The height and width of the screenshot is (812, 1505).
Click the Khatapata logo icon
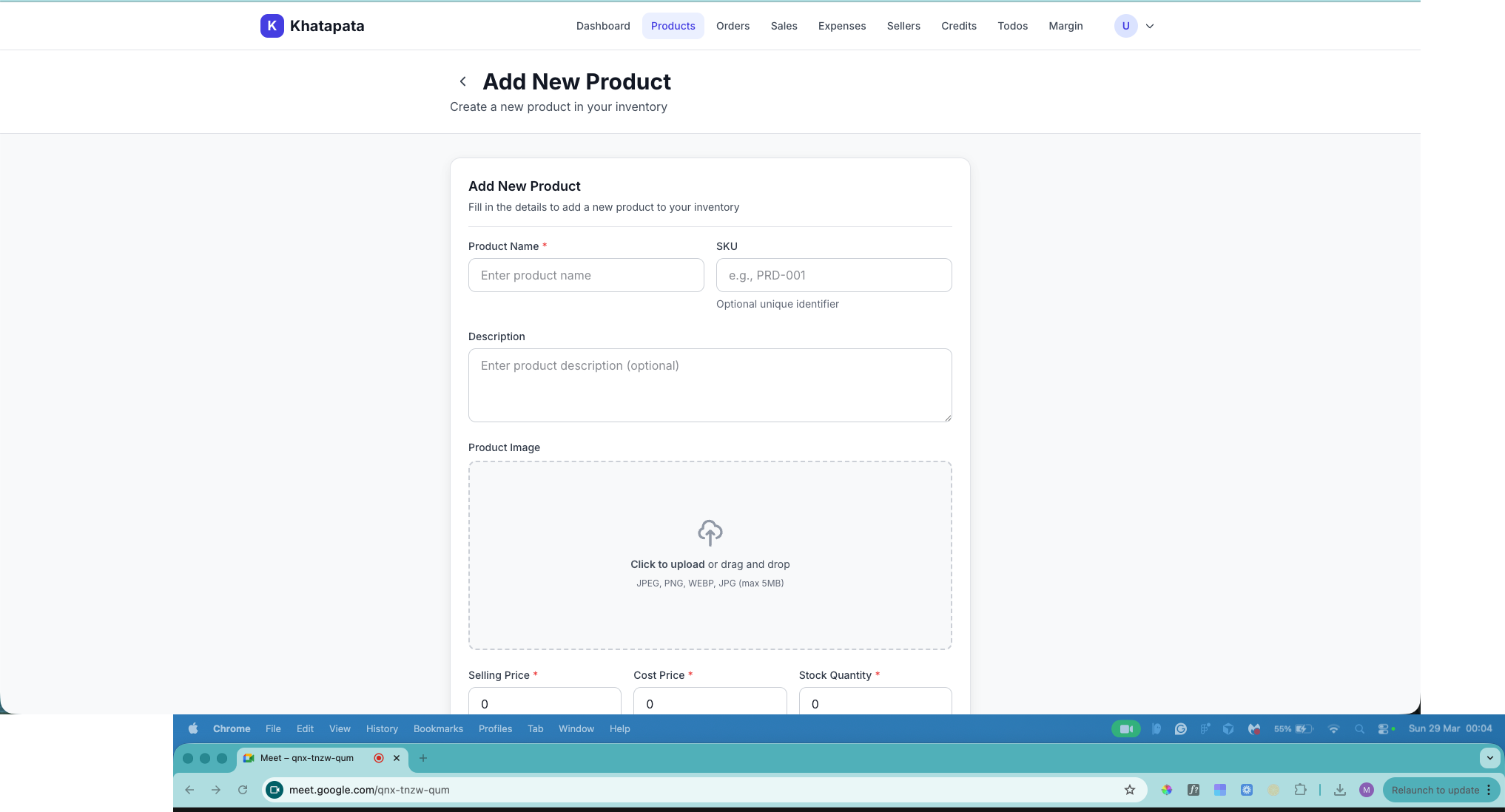pos(272,26)
